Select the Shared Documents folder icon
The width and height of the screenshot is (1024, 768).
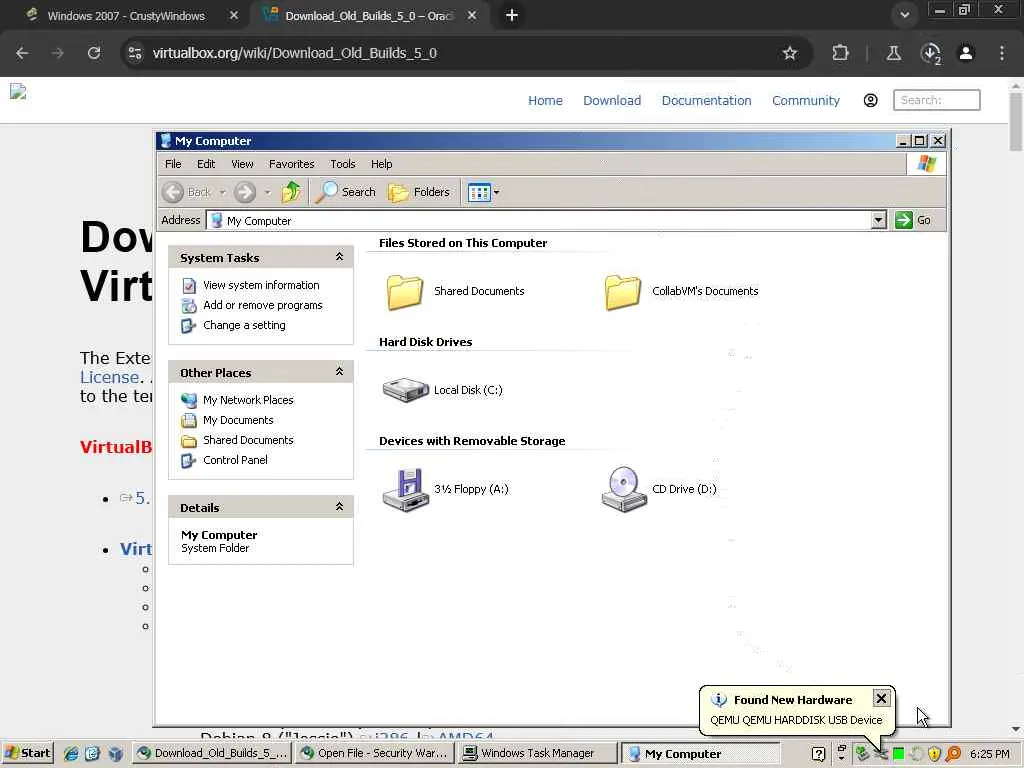[x=405, y=291]
